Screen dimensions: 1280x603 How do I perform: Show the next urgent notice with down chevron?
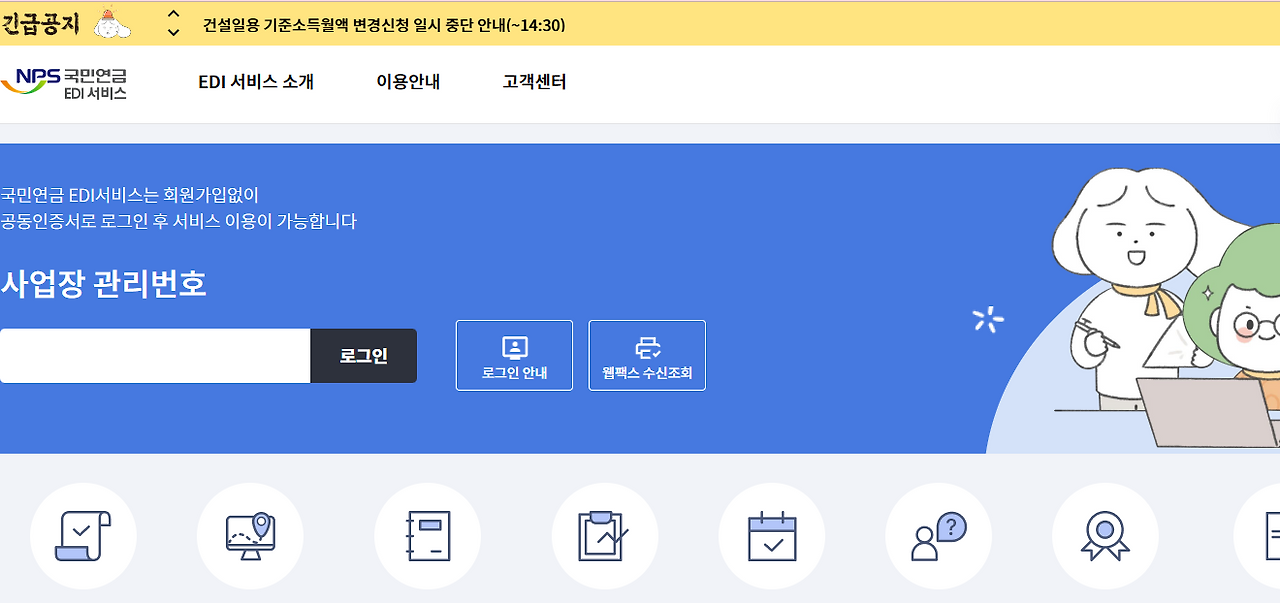[x=174, y=30]
